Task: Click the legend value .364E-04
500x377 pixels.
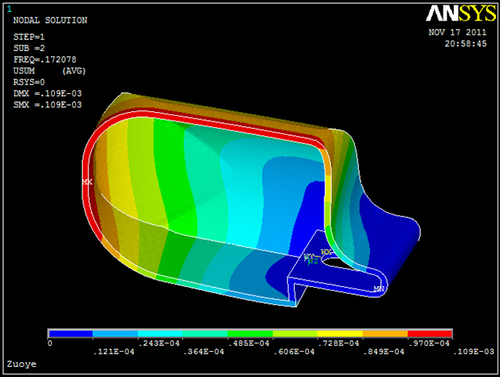Action: click(x=204, y=352)
